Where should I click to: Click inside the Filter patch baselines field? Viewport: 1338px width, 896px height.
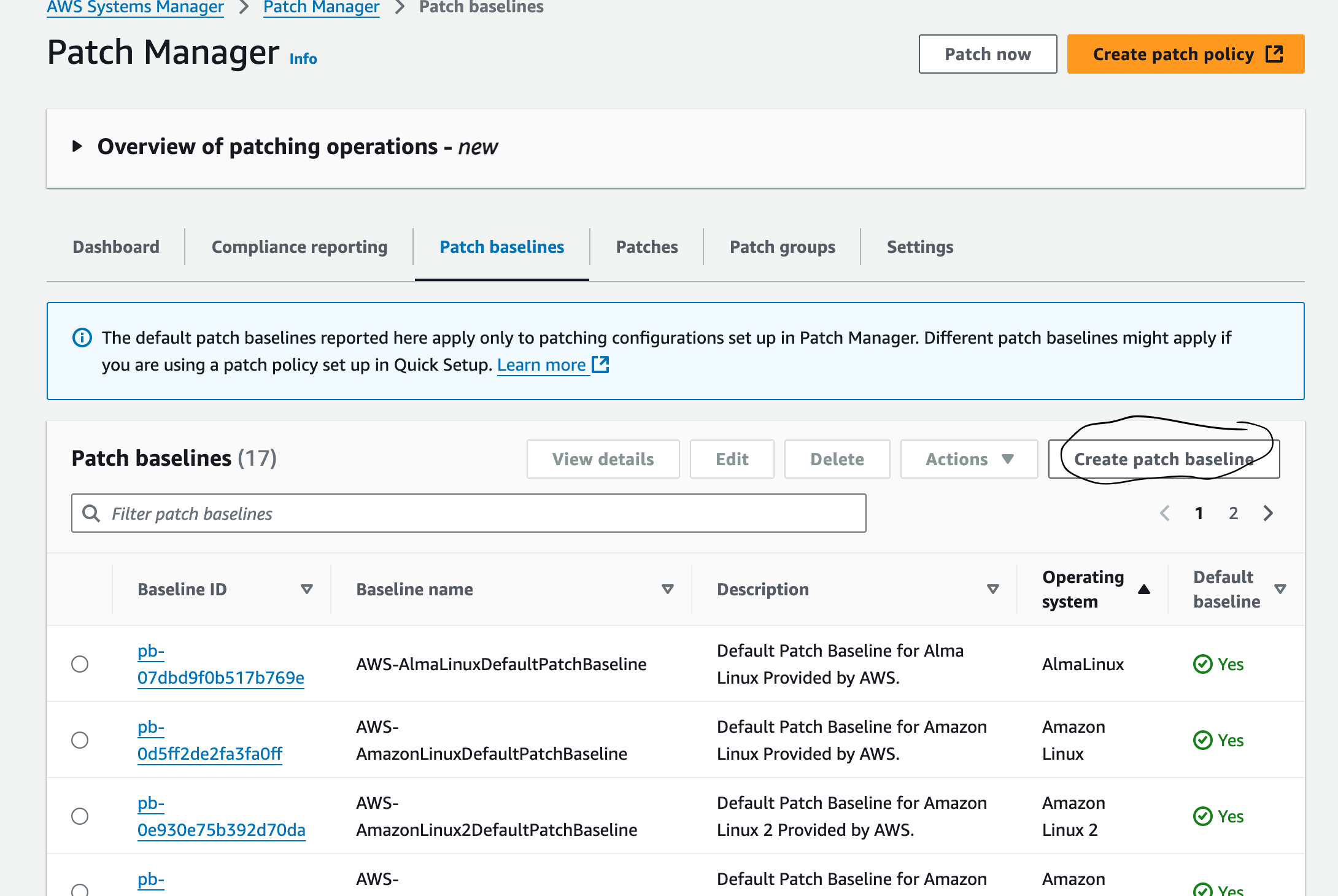click(430, 513)
